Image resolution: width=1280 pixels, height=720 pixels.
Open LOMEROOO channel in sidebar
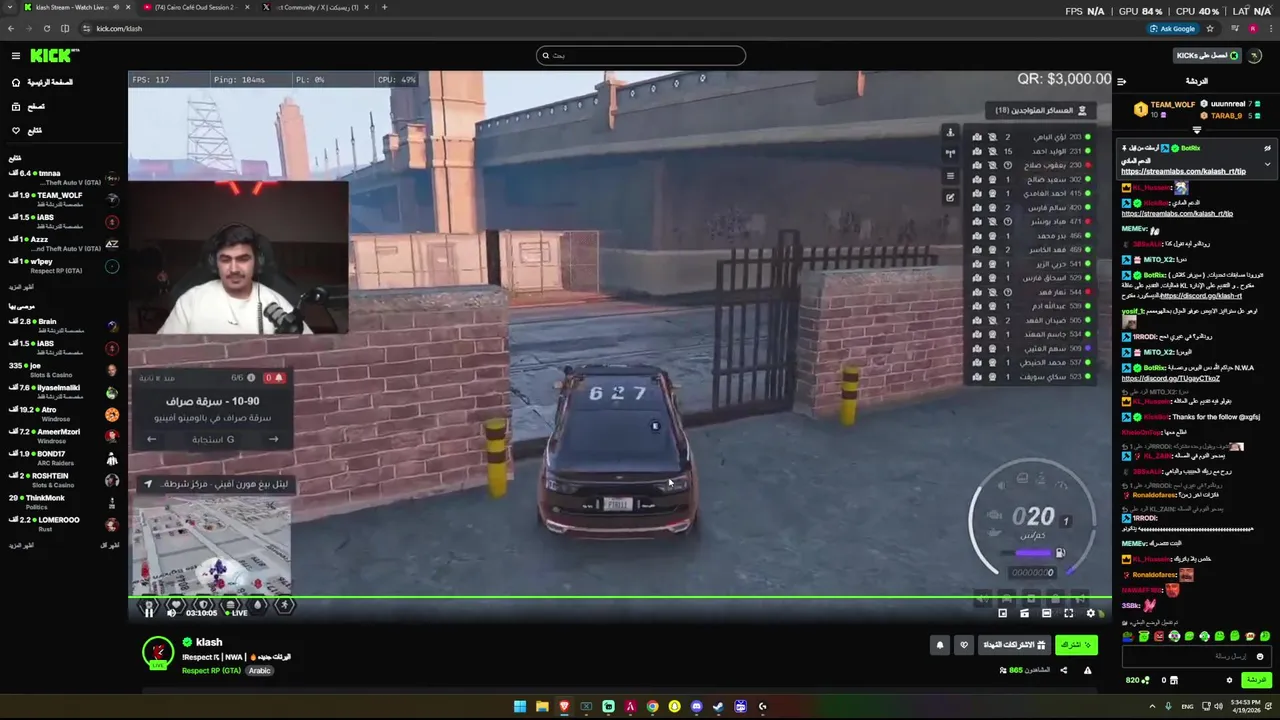[x=64, y=524]
